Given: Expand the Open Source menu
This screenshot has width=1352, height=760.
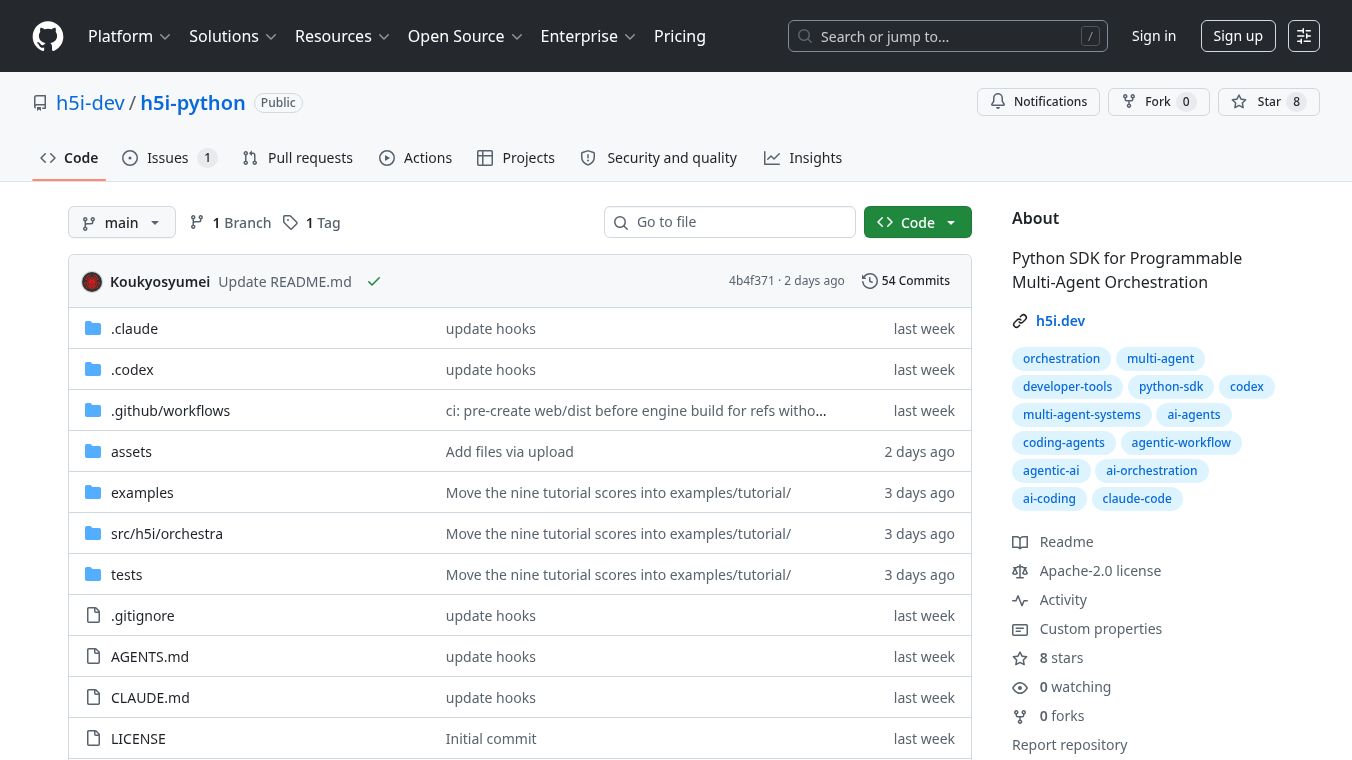Looking at the screenshot, I should [465, 36].
